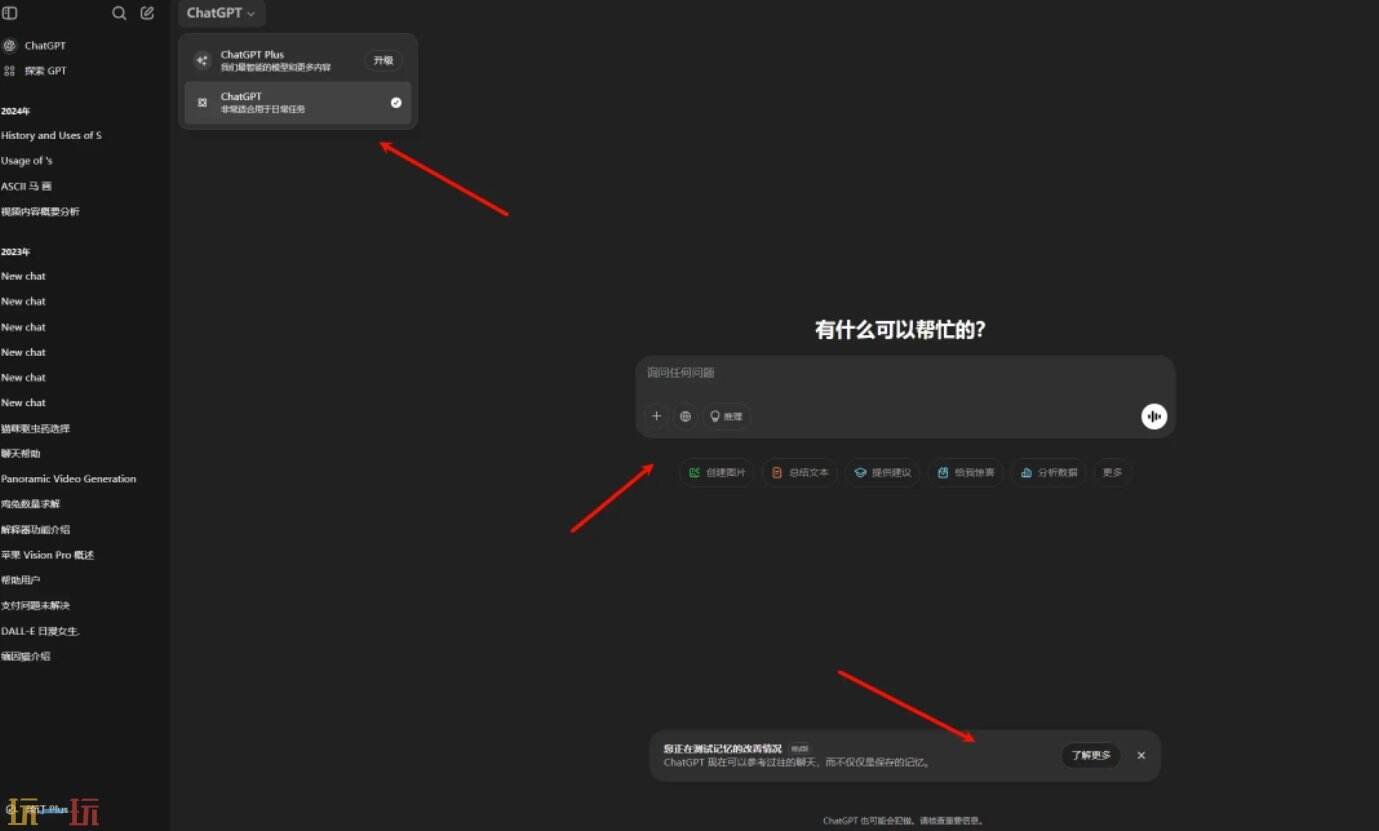Expand the 更多 suggestions chip

tap(1112, 472)
